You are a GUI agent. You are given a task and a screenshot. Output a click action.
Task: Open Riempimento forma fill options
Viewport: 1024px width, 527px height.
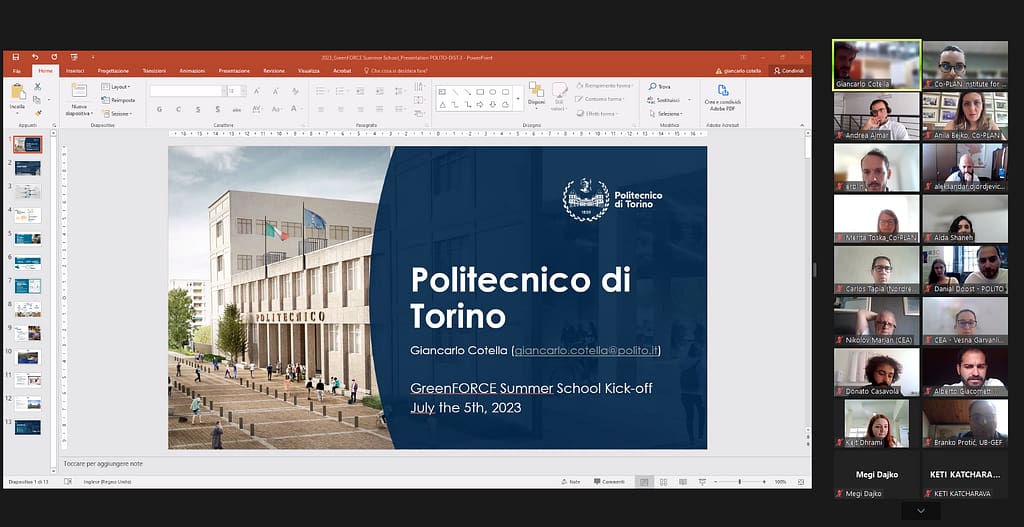click(605, 86)
